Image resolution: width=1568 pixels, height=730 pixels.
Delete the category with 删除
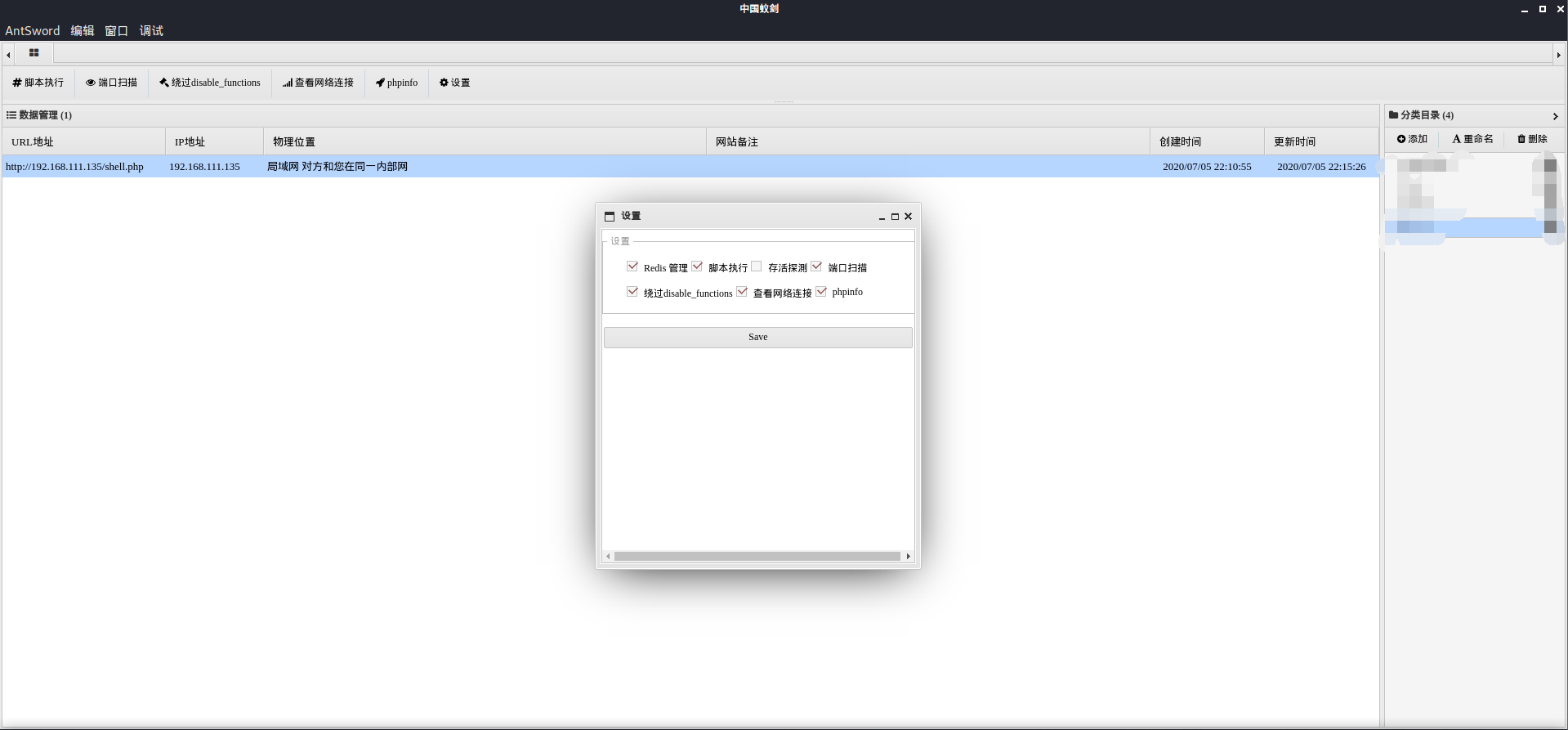[1532, 139]
